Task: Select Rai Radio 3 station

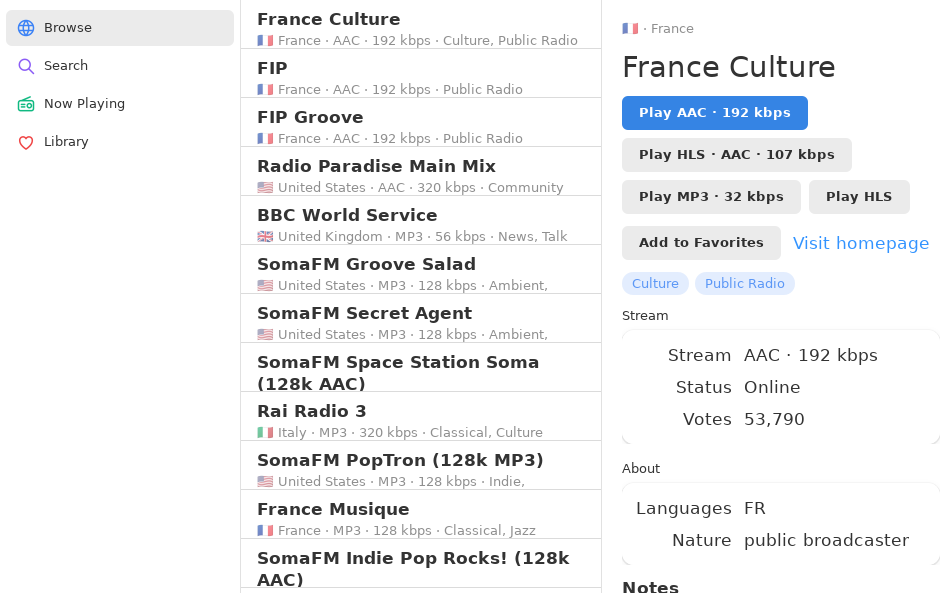Action: [421, 417]
